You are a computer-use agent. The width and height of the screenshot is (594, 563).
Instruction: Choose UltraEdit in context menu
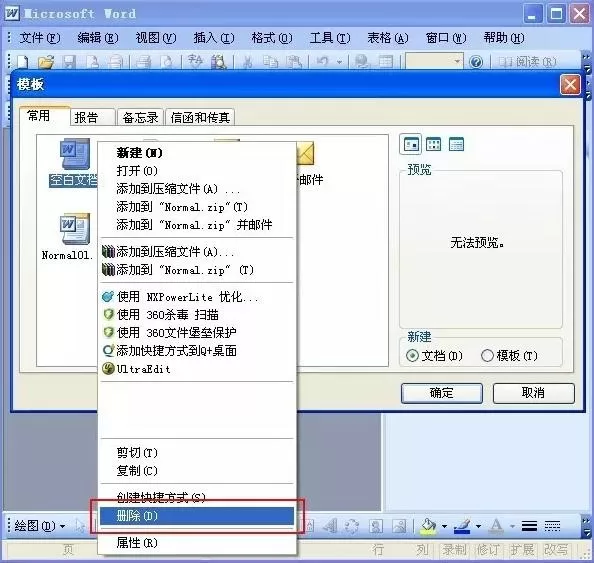pyautogui.click(x=197, y=369)
